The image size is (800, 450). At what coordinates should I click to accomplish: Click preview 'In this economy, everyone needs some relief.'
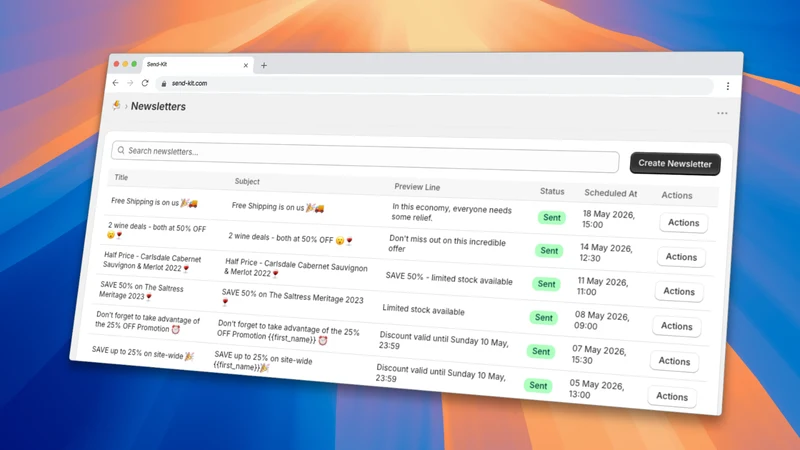coord(452,212)
